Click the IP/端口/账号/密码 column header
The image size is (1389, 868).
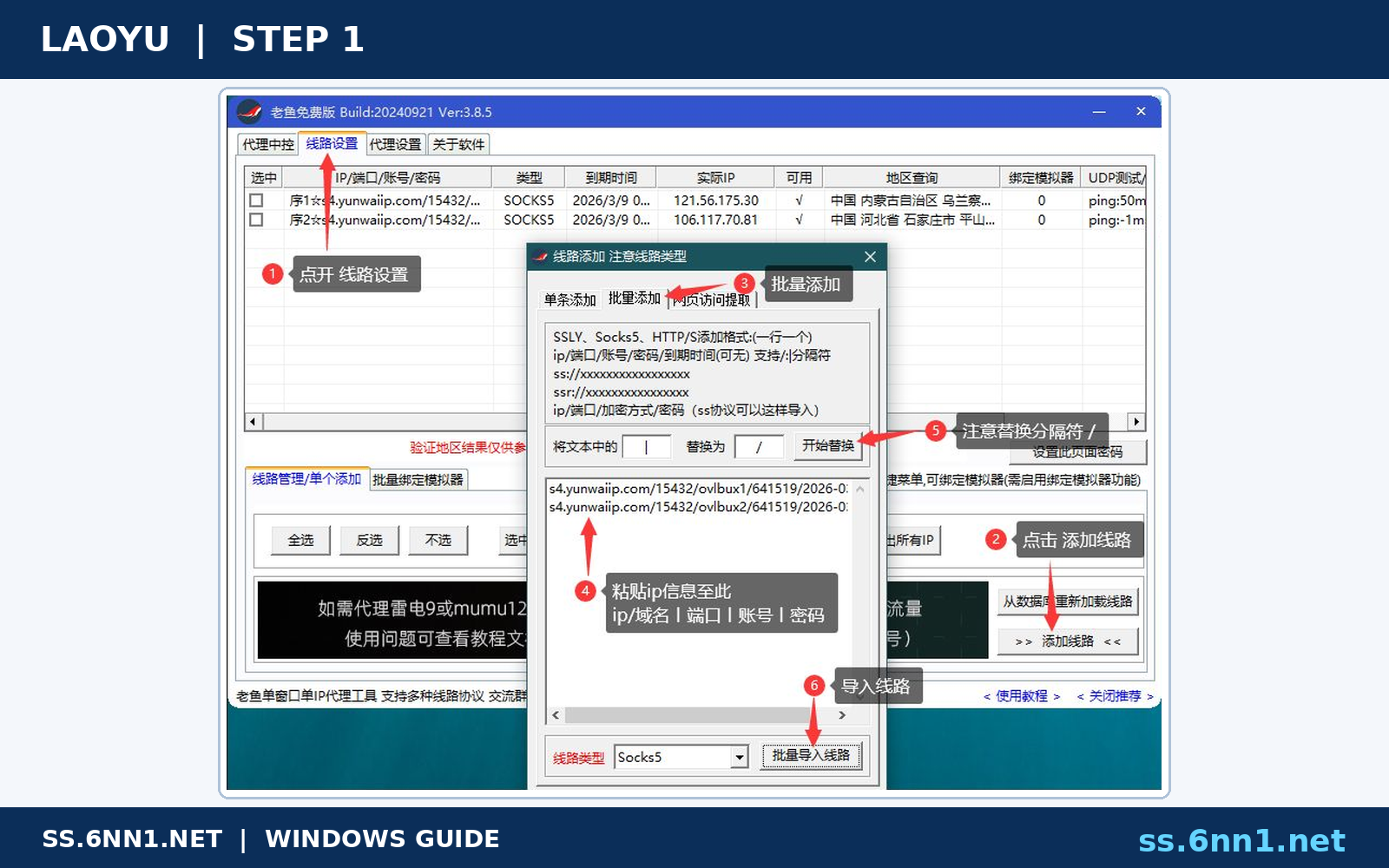[x=387, y=177]
